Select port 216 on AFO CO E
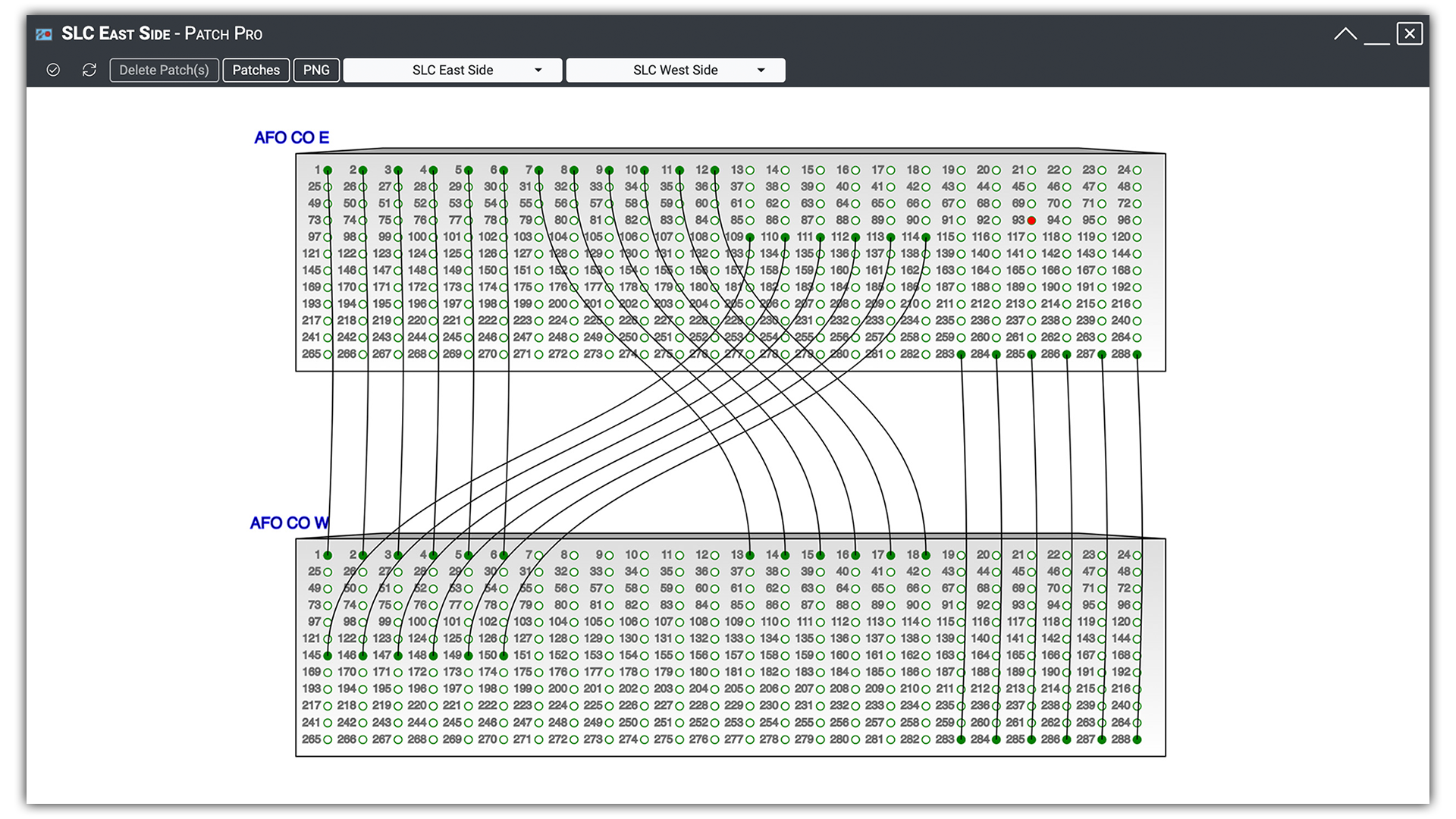Viewport: 1456px width, 819px height. tap(1137, 304)
